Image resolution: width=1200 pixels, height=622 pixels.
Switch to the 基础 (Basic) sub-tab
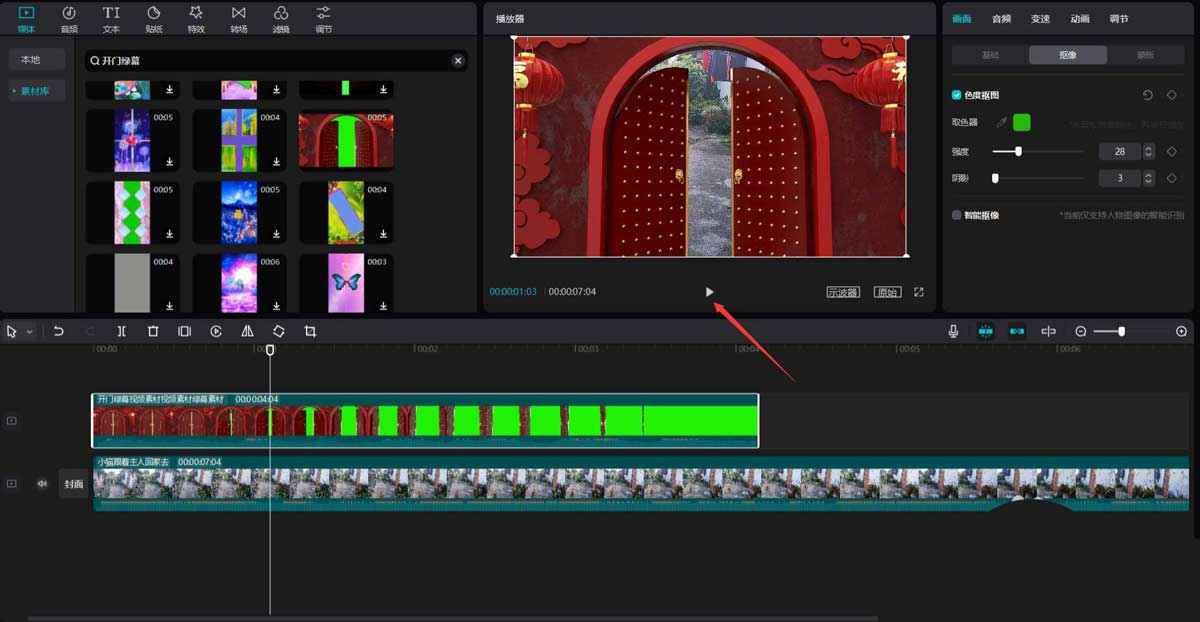click(x=989, y=55)
